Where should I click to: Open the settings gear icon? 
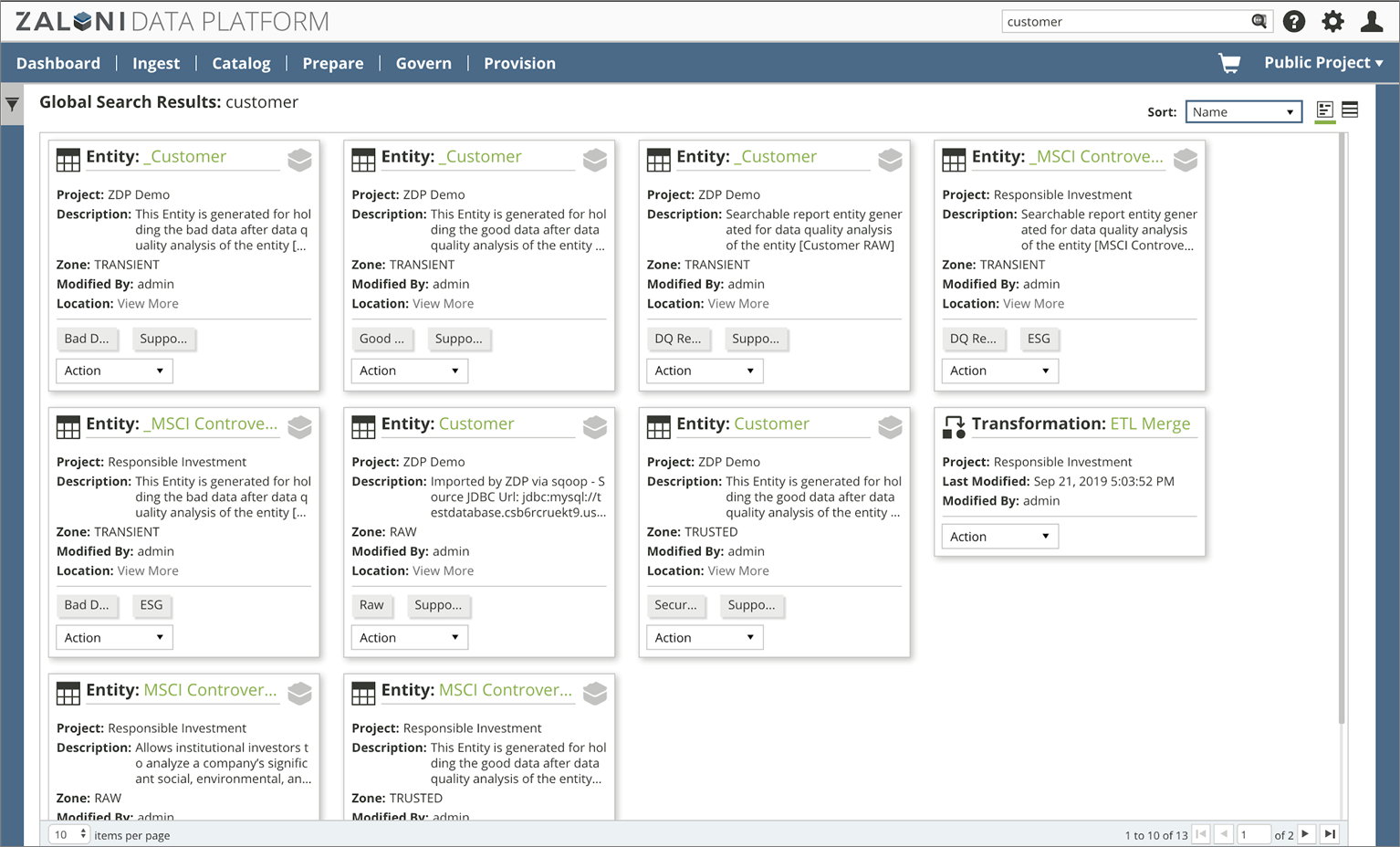click(x=1332, y=21)
